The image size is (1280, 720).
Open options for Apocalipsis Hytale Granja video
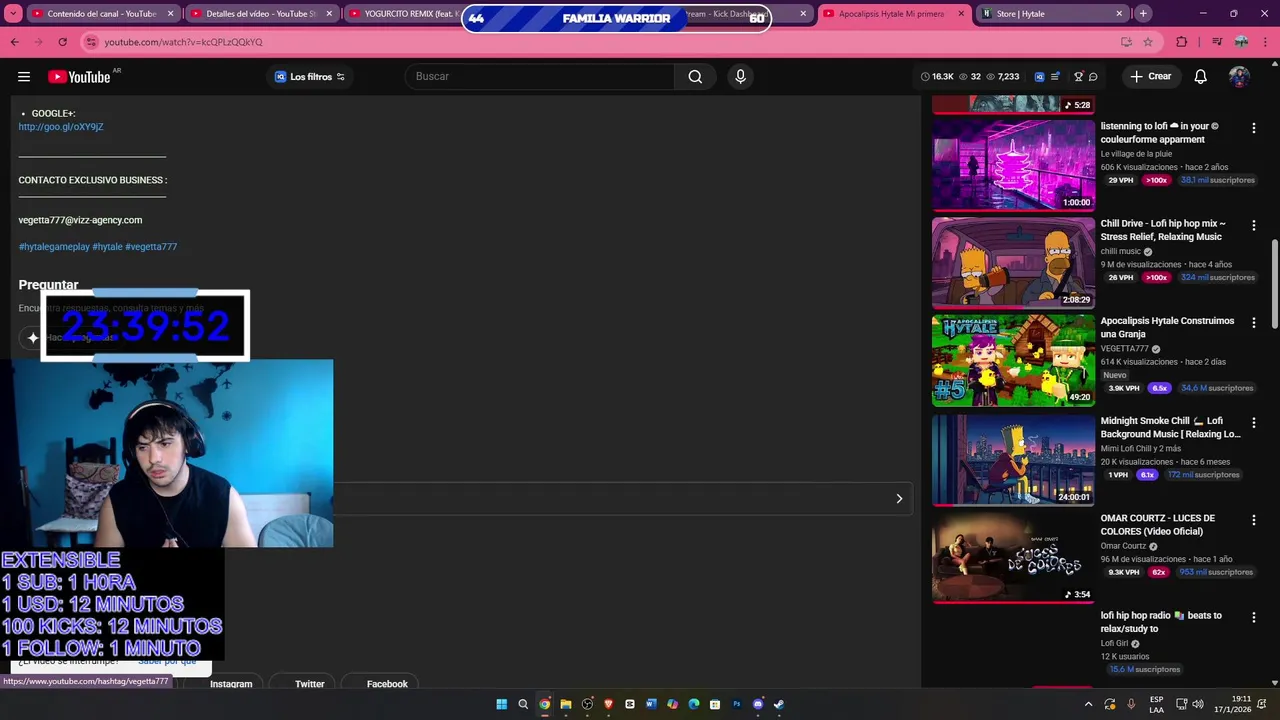point(1254,322)
